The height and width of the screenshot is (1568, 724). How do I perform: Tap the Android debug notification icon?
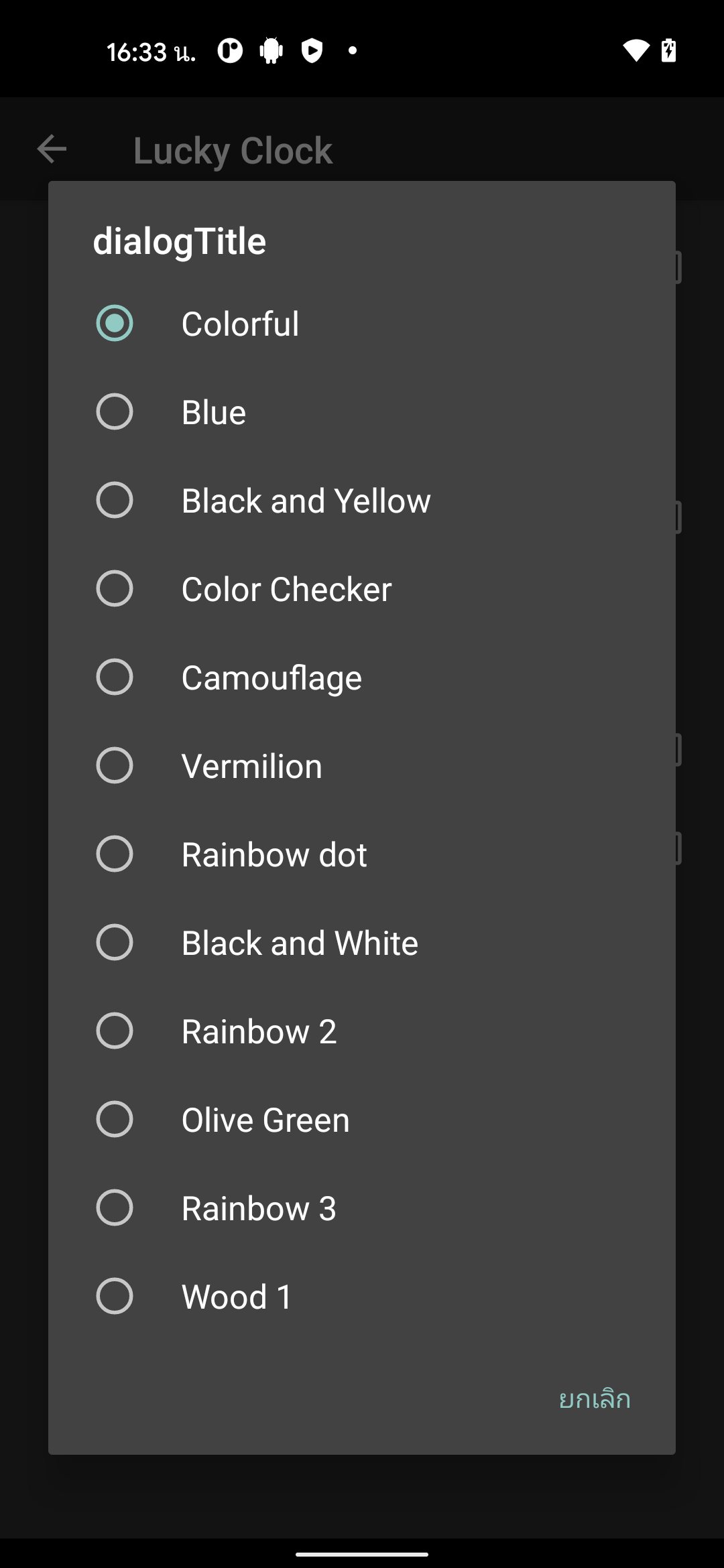click(x=271, y=50)
